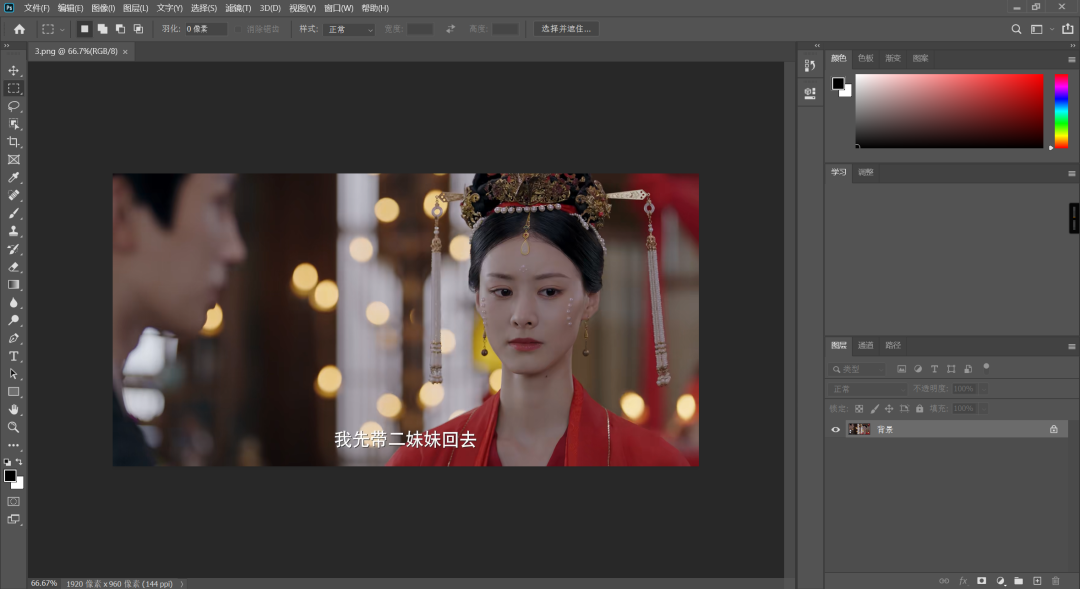Viewport: 1080px width, 589px height.
Task: Expand status bar info arrow
Action: coord(182,583)
